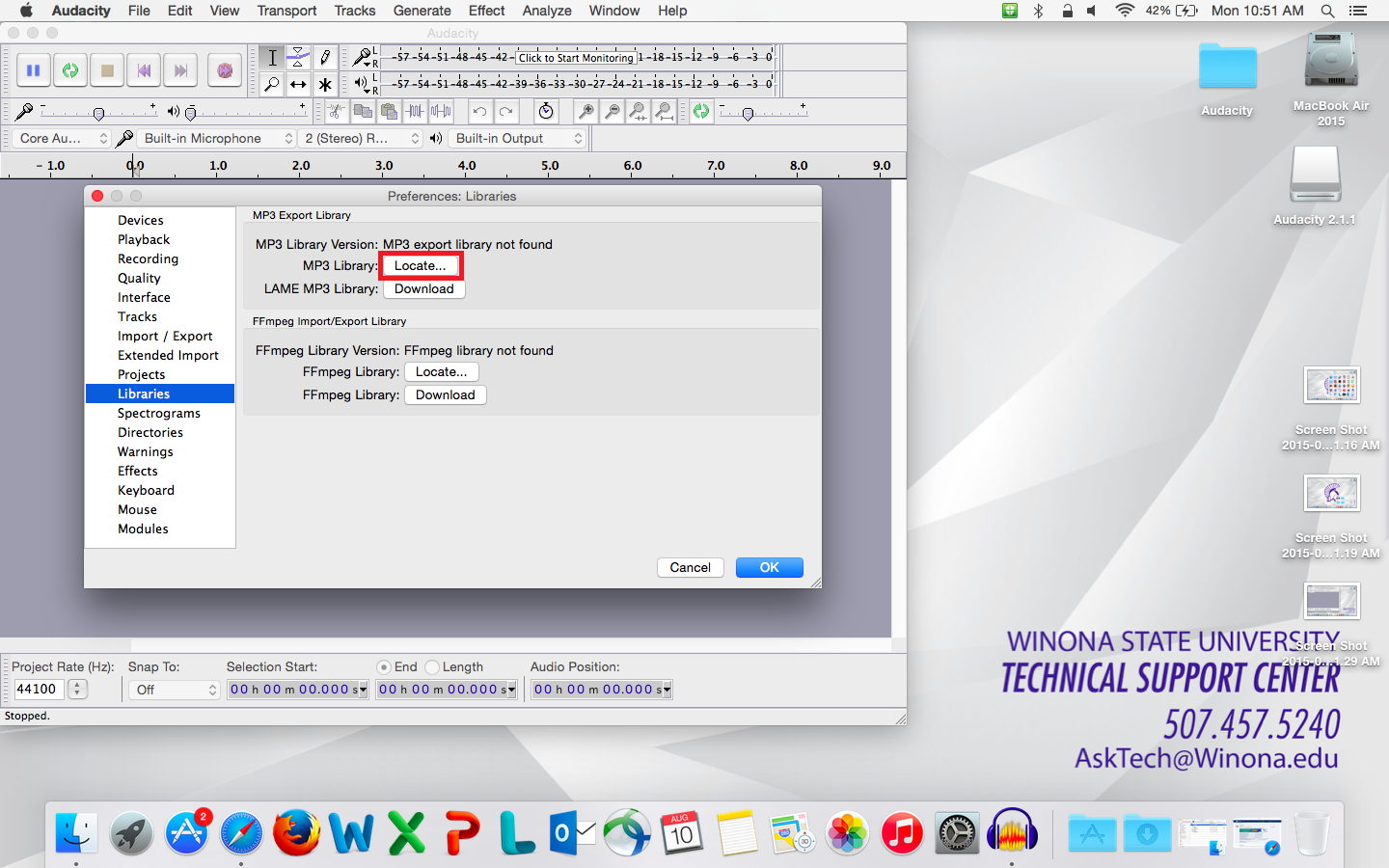Select the End radio button
Viewport: 1389px width, 868px height.
(384, 666)
